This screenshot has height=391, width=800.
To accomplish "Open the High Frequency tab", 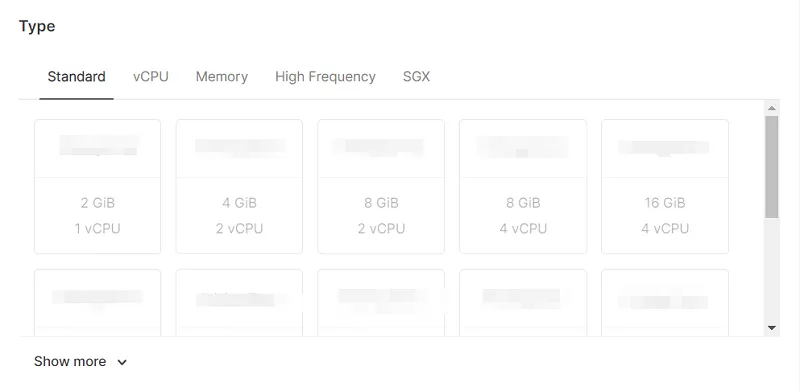I will (x=325, y=77).
